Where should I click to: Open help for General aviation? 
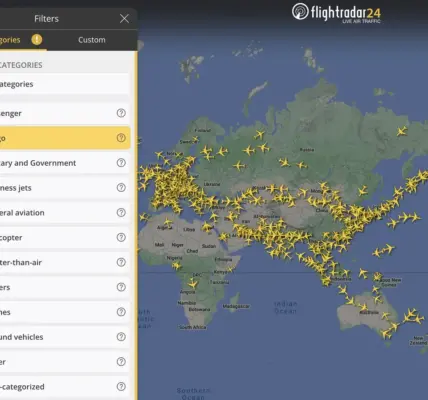(x=121, y=212)
